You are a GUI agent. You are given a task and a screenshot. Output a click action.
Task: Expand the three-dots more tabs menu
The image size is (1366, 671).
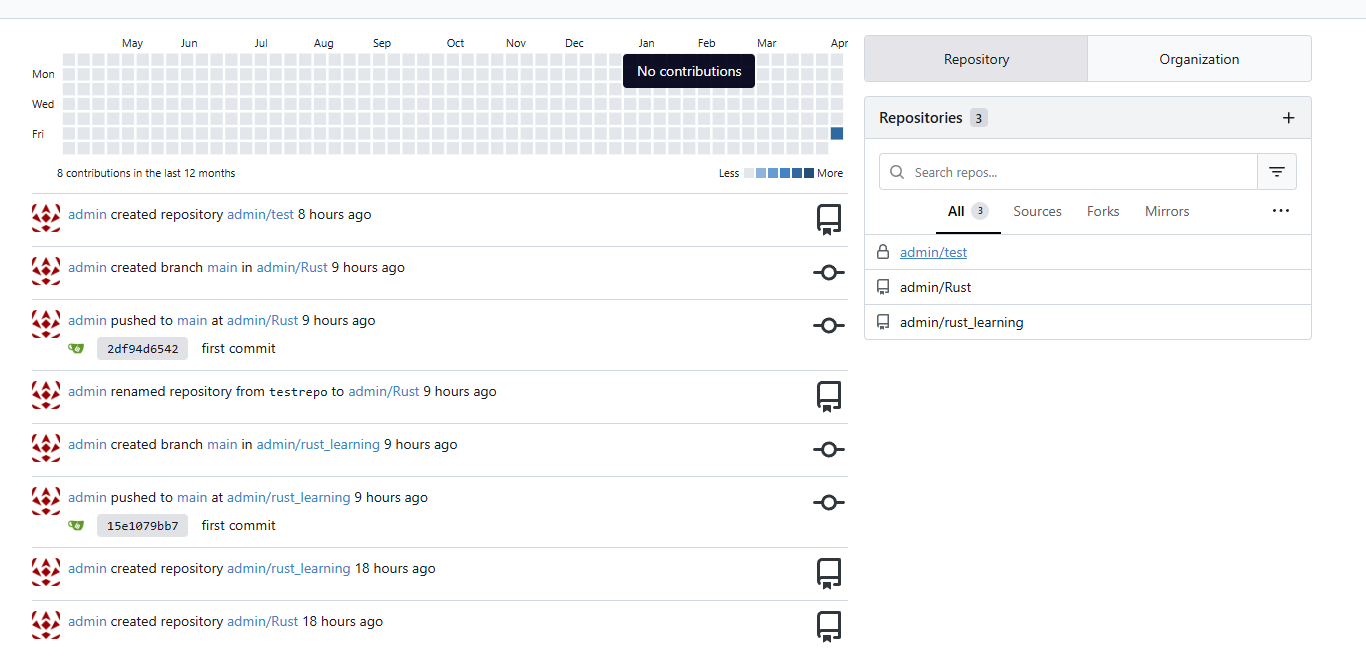1280,211
